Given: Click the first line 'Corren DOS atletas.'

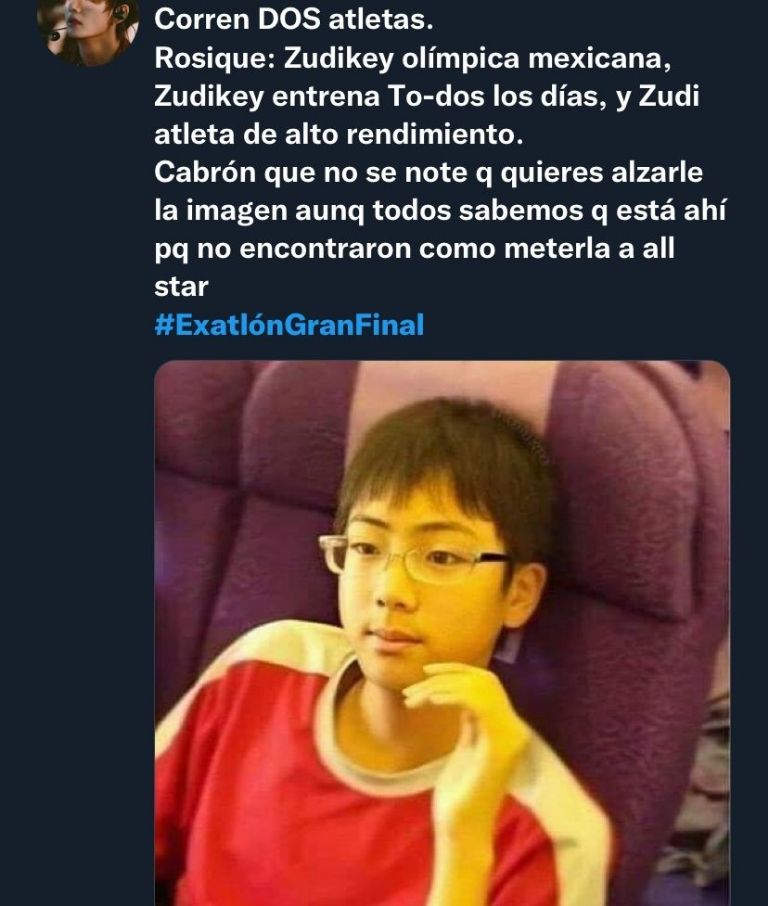Looking at the screenshot, I should 294,19.
